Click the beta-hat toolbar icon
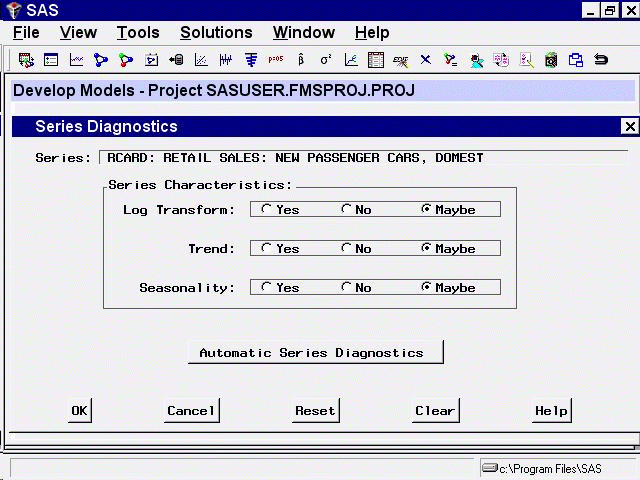The image size is (640, 480). tap(301, 60)
